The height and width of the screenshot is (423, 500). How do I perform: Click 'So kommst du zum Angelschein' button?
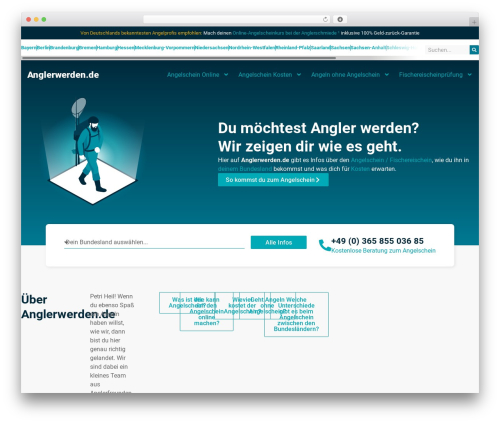click(273, 180)
